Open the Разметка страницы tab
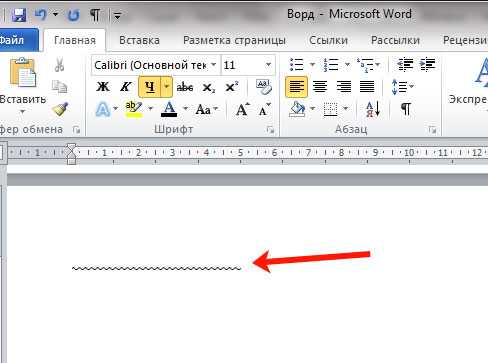Image resolution: width=488 pixels, height=363 pixels. coord(234,40)
